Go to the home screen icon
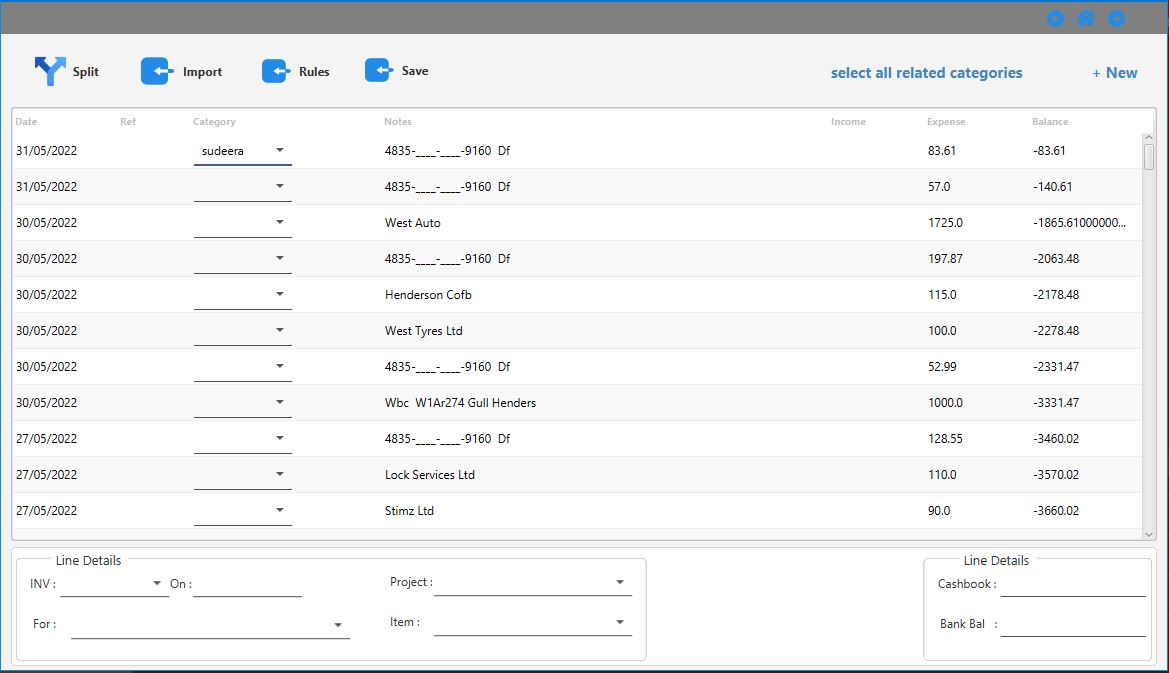This screenshot has width=1169, height=673. pyautogui.click(x=1085, y=18)
